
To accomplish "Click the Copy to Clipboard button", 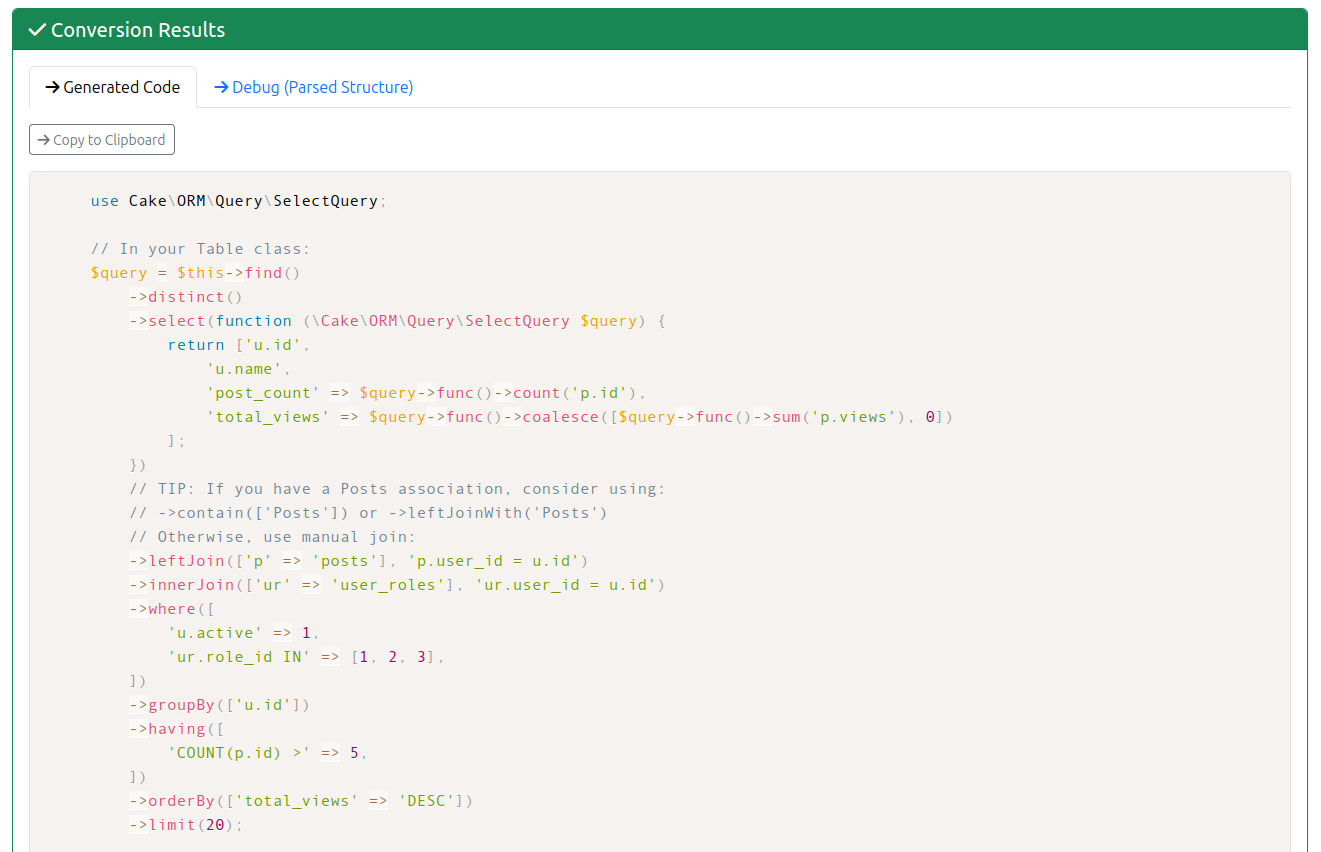I will coord(102,140).
